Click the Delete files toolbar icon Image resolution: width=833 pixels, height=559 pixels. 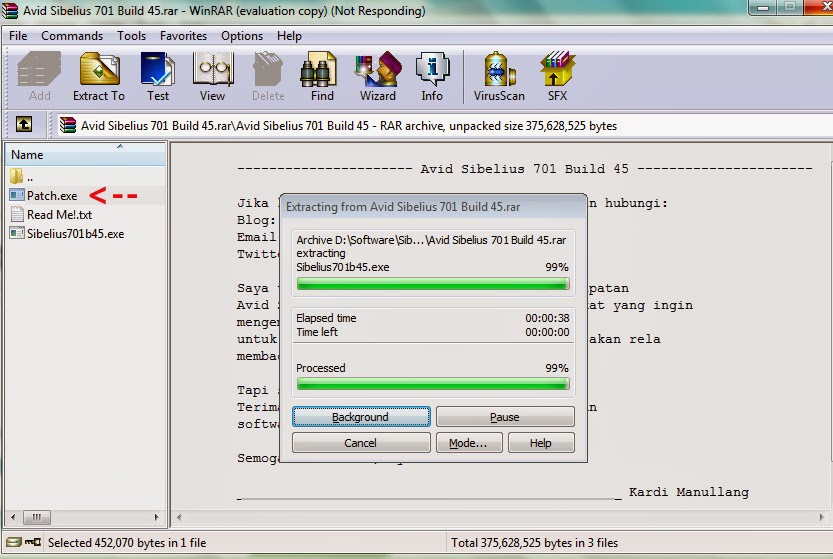(268, 77)
